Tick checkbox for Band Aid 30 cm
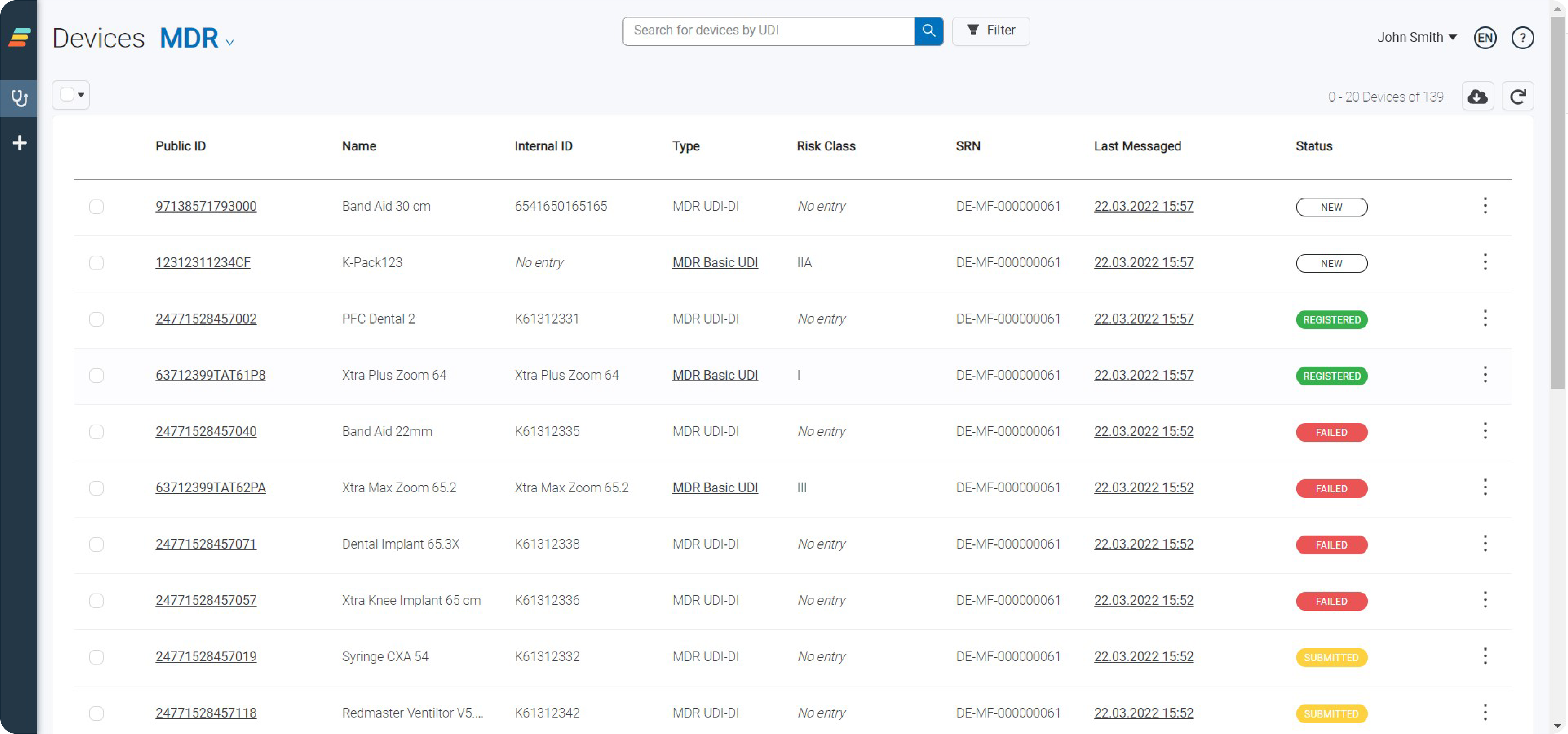The height and width of the screenshot is (734, 1568). [96, 207]
